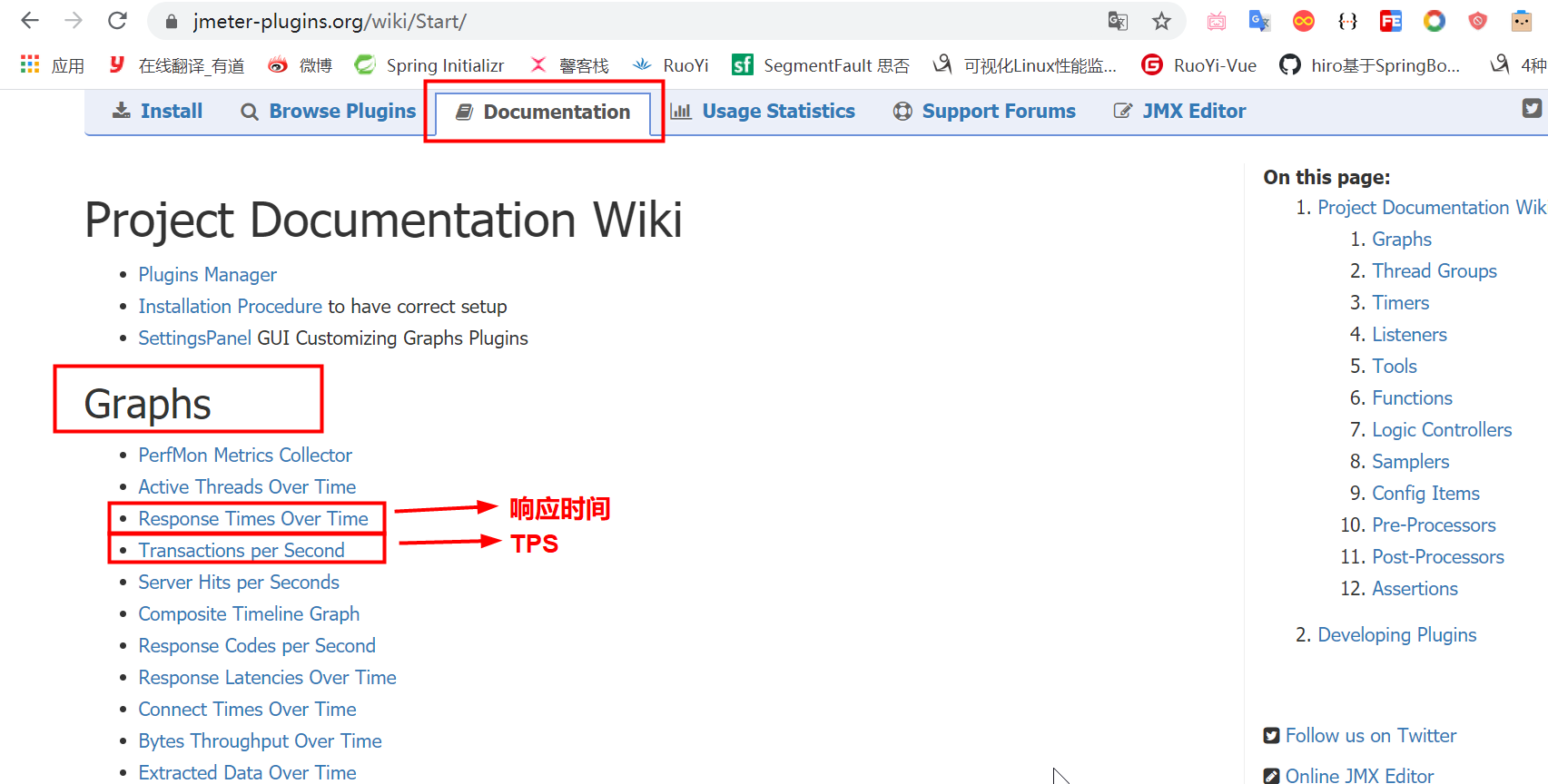This screenshot has width=1548, height=784.
Task: Open the Plugins Manager link
Action: 207,274
